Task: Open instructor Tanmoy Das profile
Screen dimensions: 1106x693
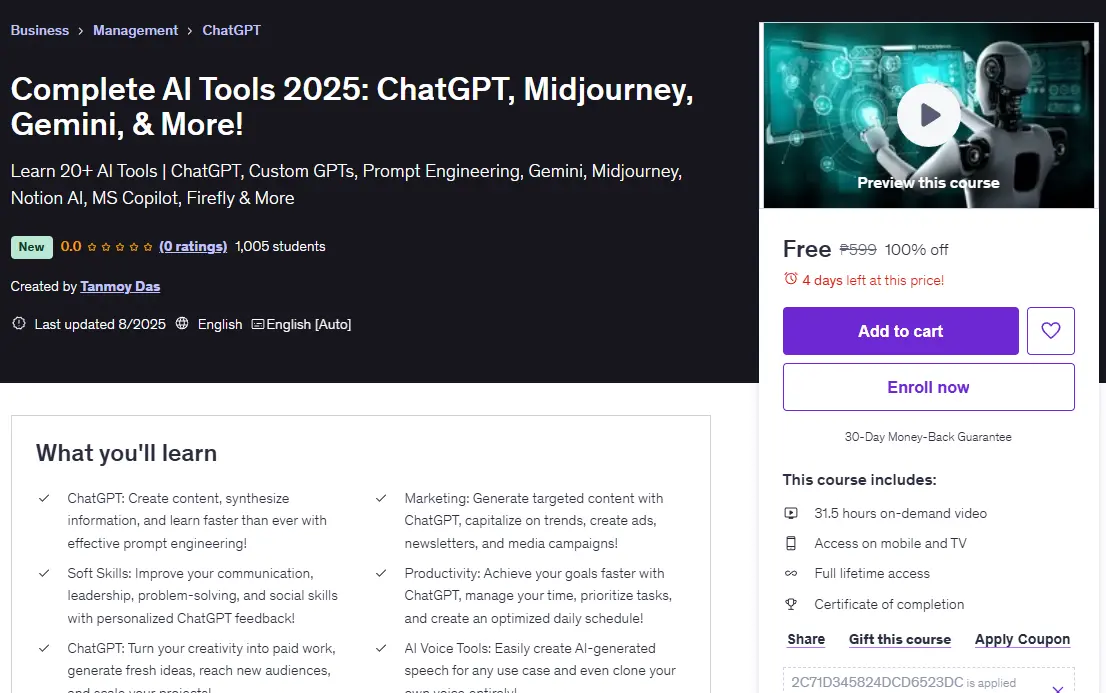Action: pos(120,287)
